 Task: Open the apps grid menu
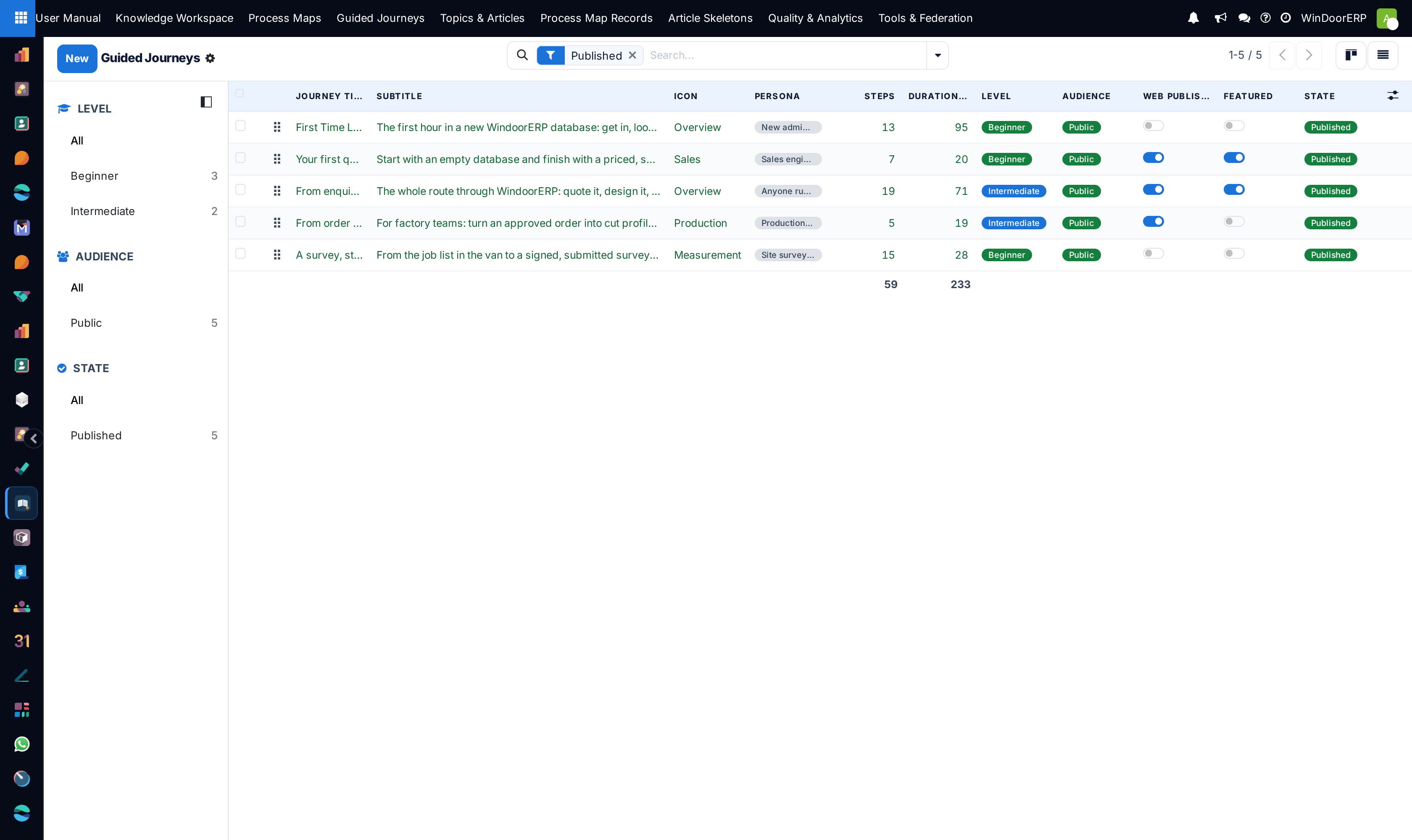(21, 18)
